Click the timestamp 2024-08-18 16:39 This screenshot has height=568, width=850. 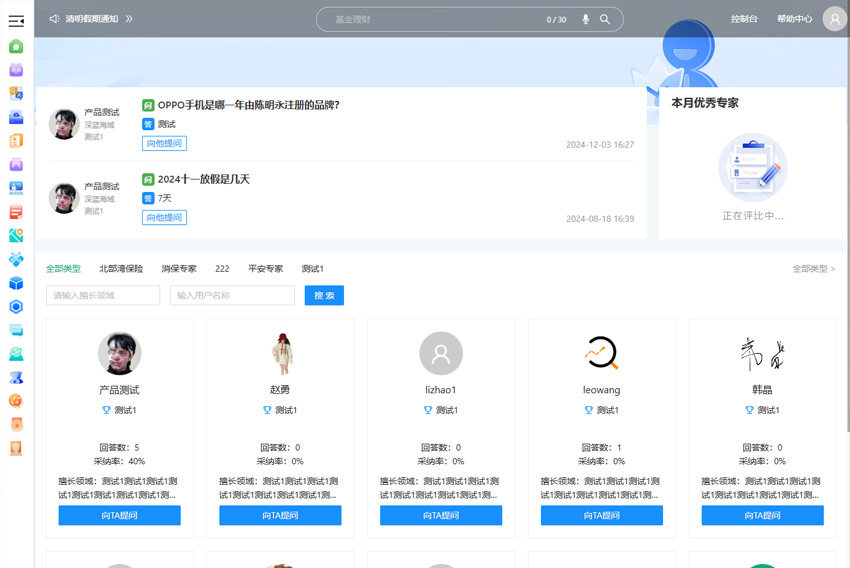(x=600, y=219)
